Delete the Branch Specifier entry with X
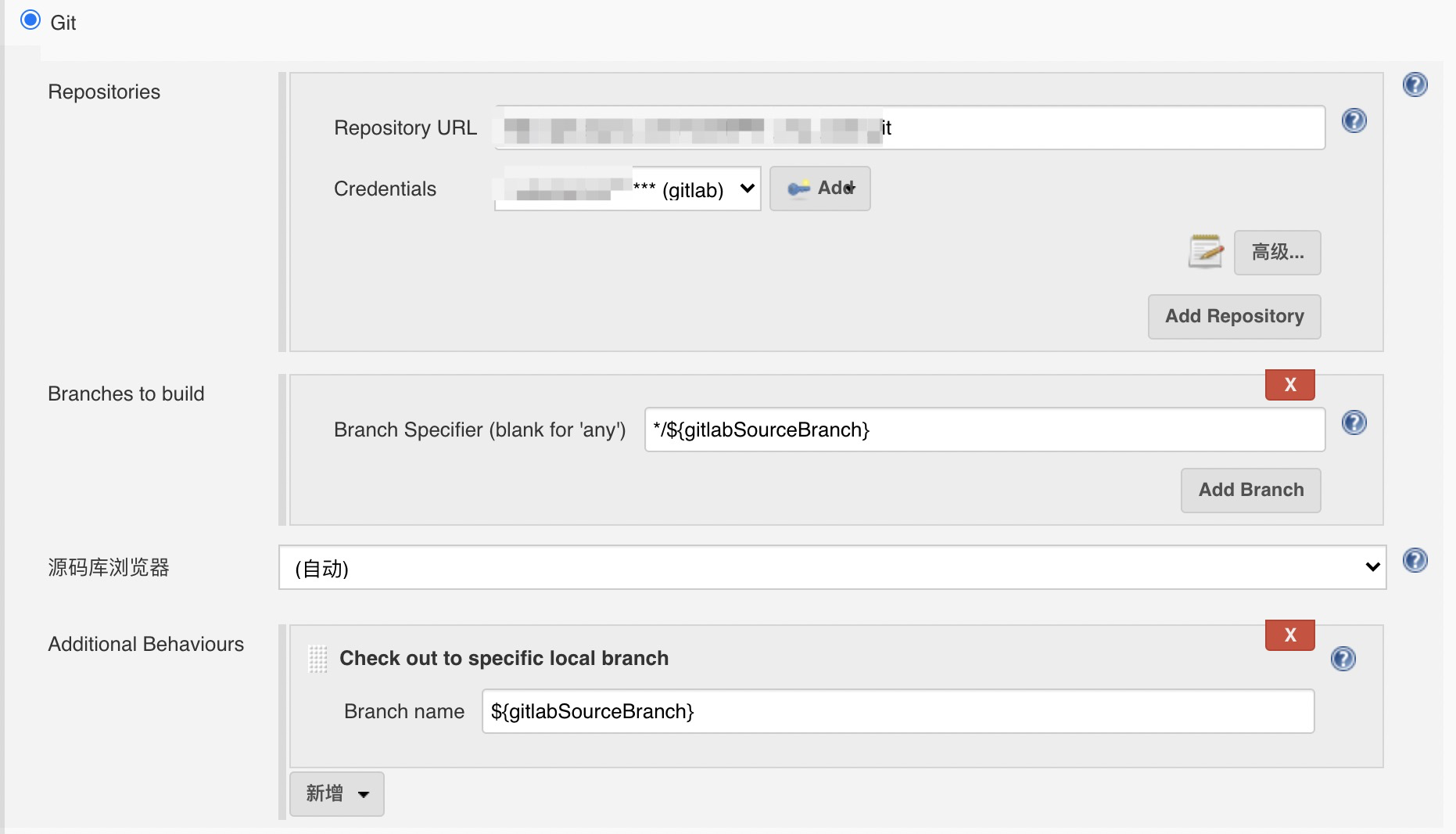This screenshot has width=1456, height=834. tap(1289, 385)
